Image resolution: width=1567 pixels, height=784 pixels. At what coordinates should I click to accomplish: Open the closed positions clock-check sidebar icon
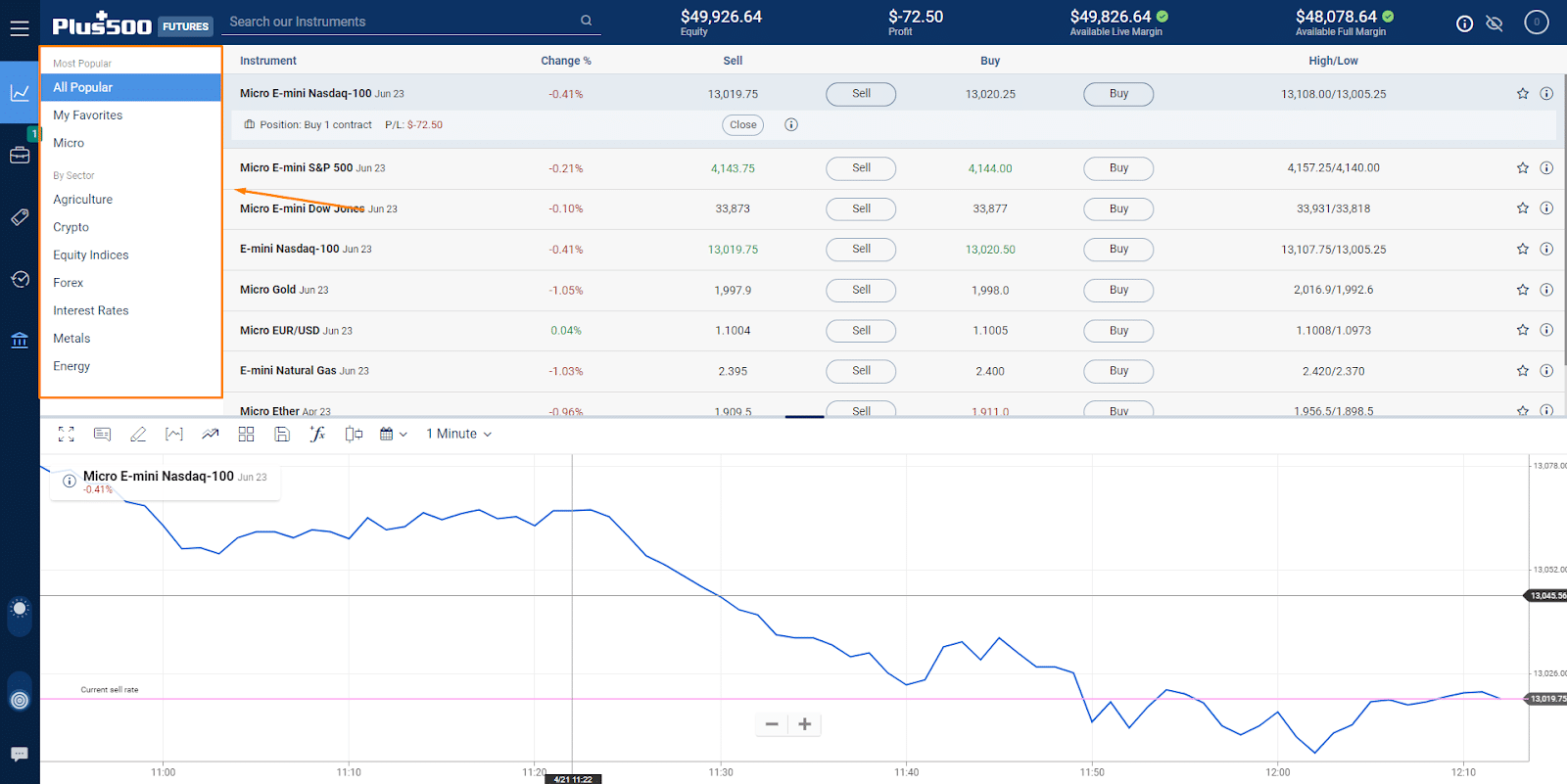20,280
